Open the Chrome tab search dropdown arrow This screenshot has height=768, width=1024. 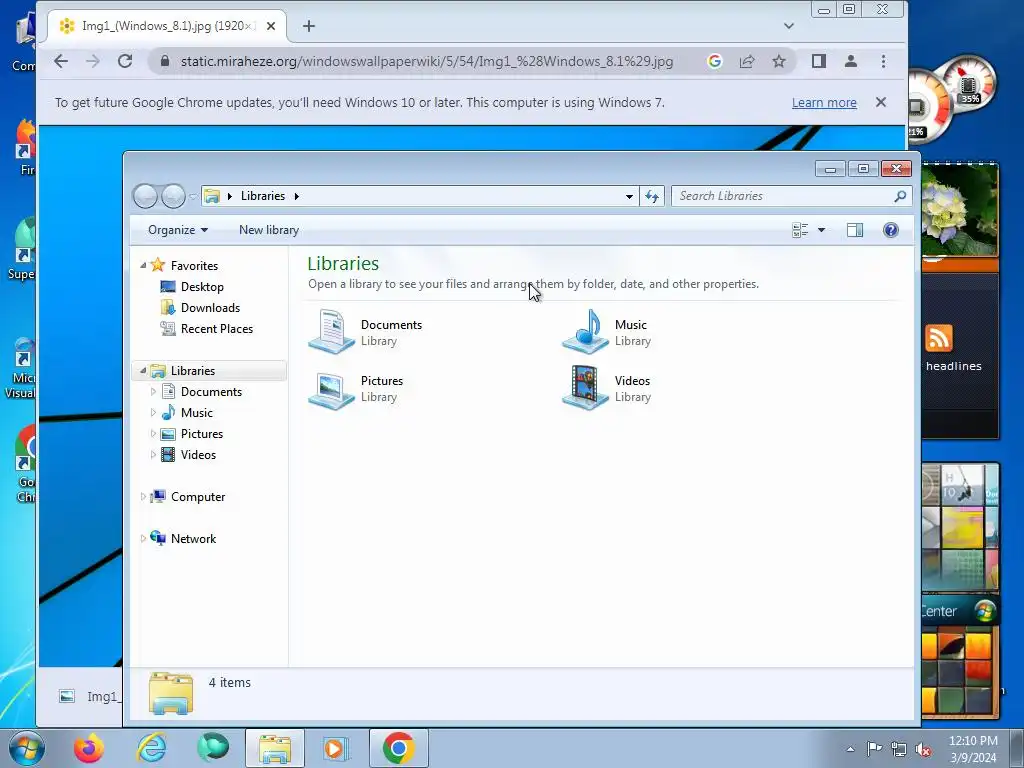(789, 26)
